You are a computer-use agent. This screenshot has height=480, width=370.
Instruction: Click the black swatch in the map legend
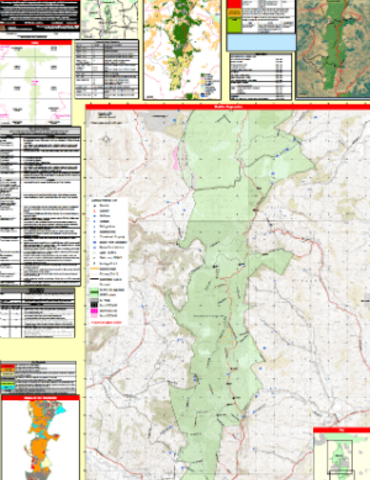click(x=94, y=305)
